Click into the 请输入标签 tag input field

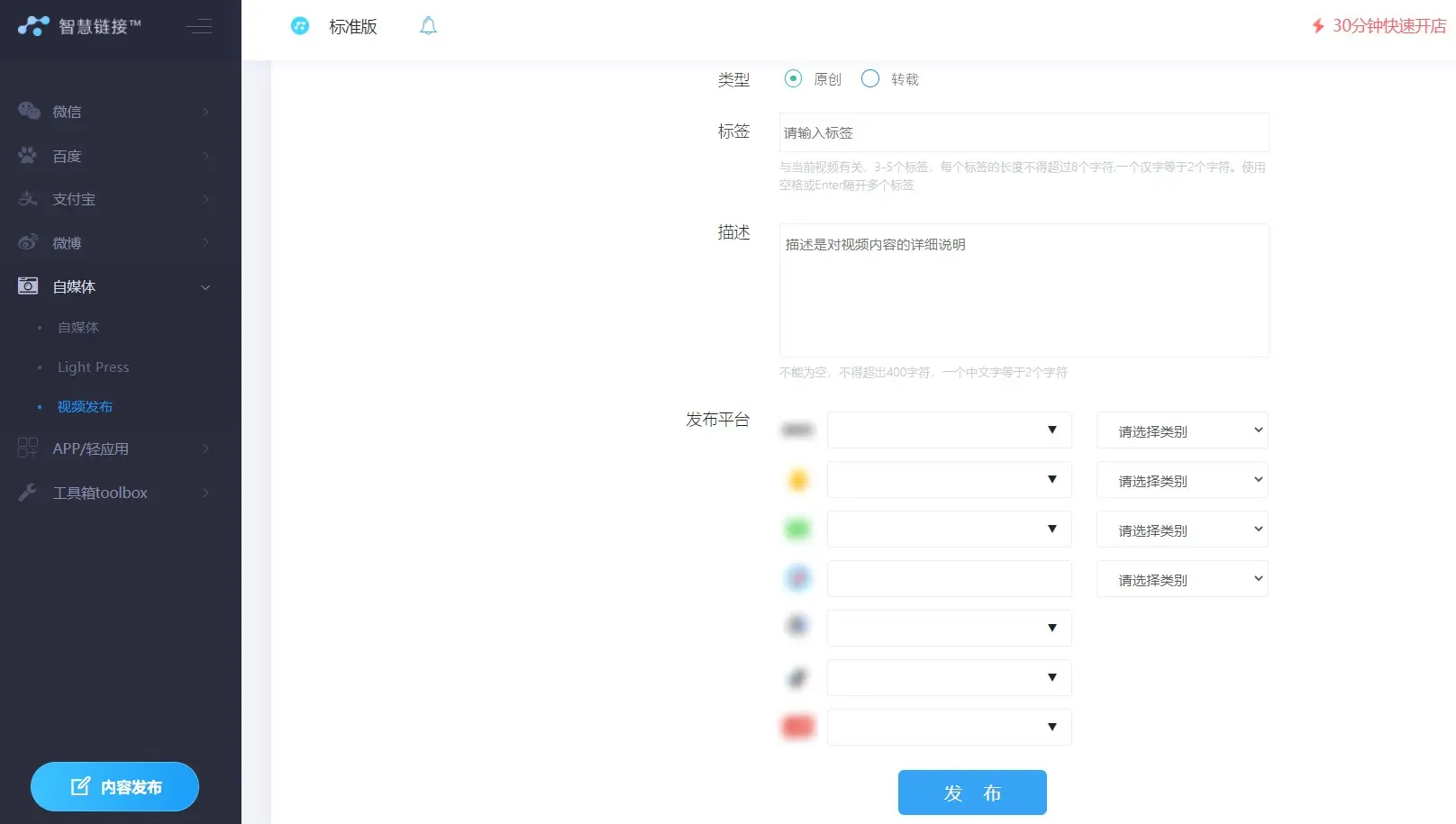pos(1024,133)
